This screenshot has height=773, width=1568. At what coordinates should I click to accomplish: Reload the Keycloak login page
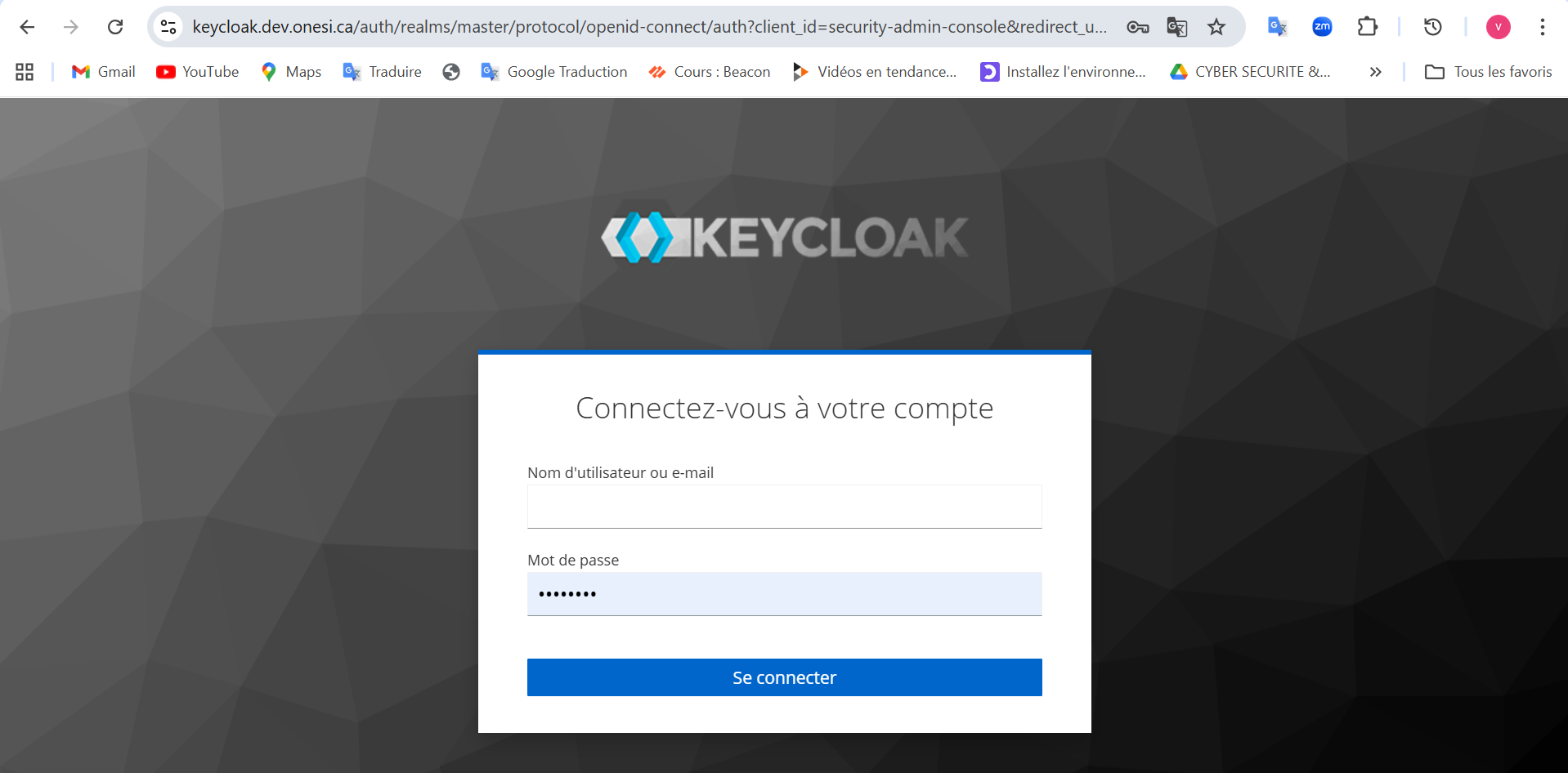click(x=115, y=27)
